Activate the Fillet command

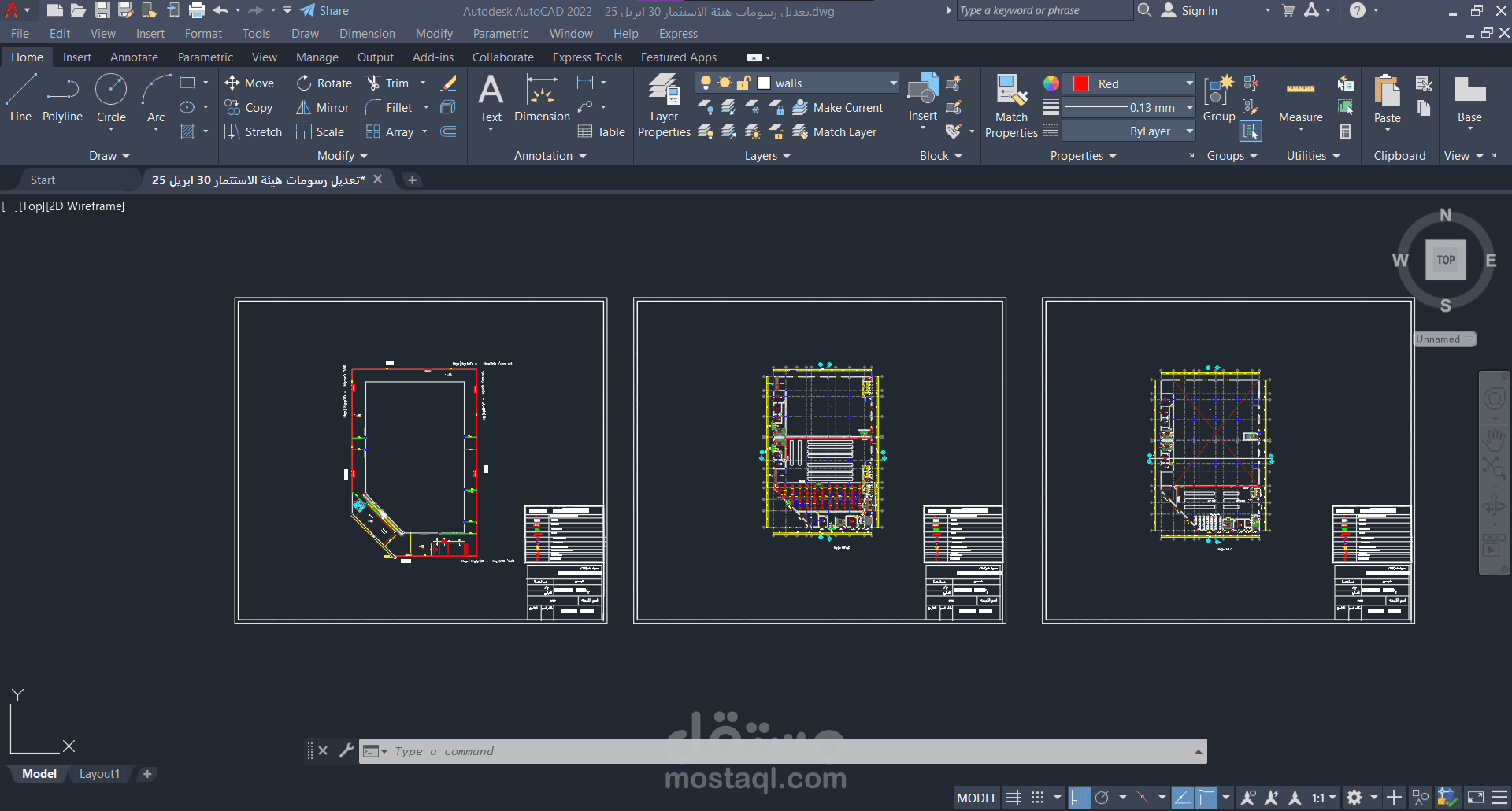pyautogui.click(x=389, y=108)
